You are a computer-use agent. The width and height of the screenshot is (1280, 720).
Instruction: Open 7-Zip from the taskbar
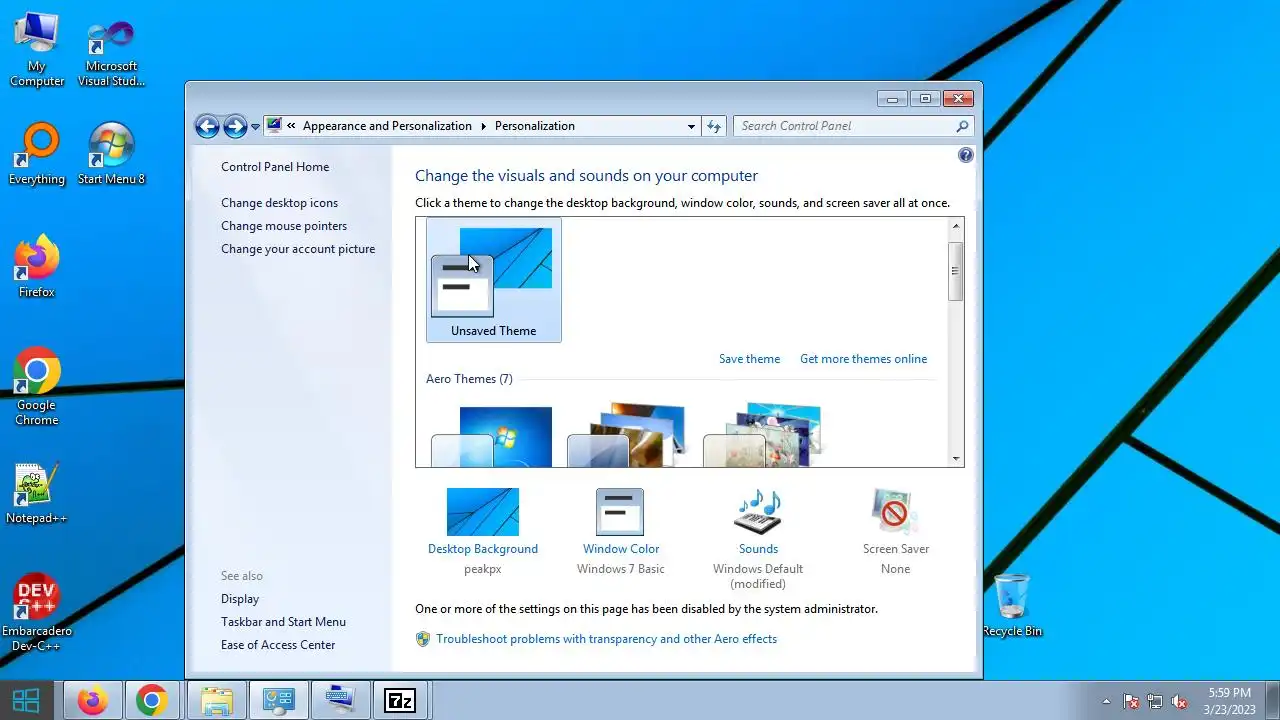point(400,700)
